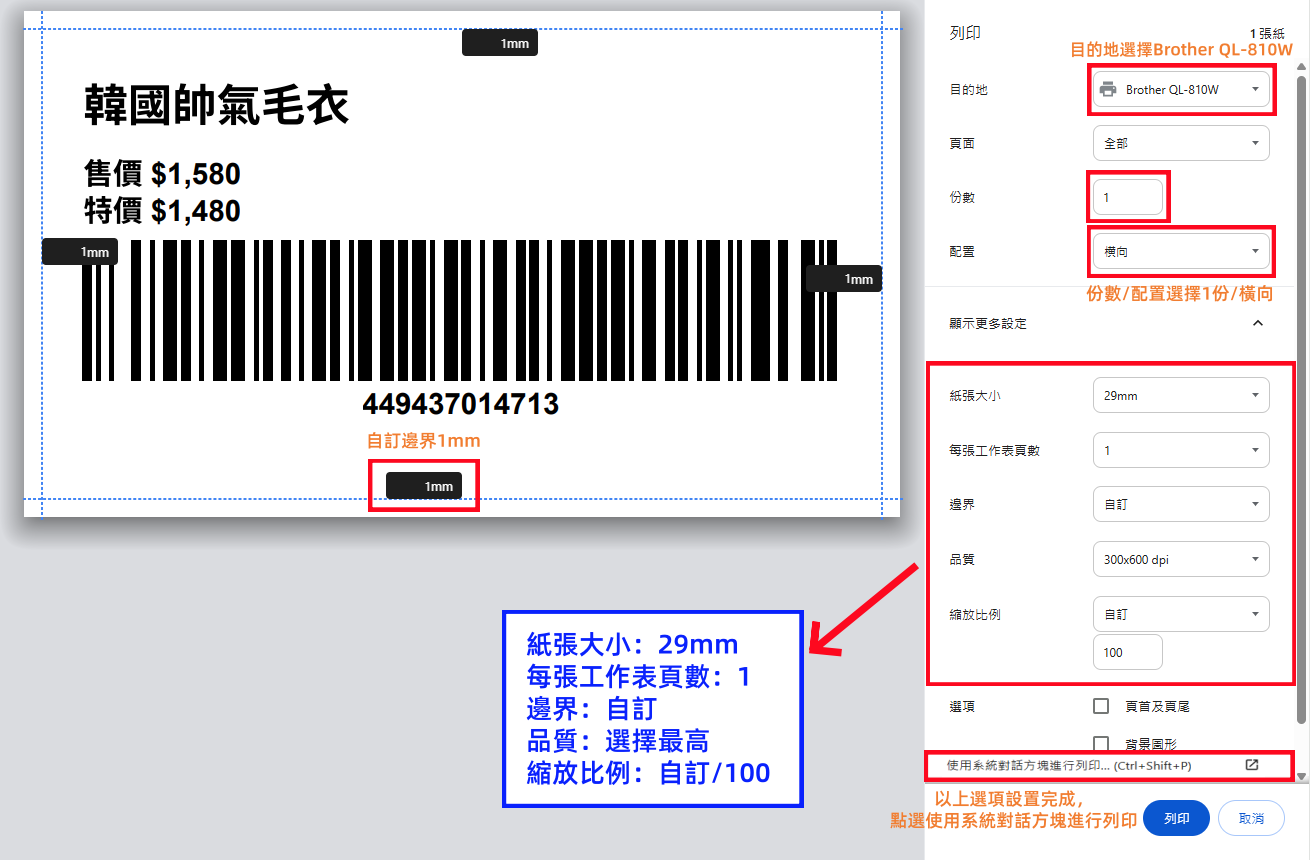Click the 取消 cancel button
The image size is (1310, 860).
1251,818
